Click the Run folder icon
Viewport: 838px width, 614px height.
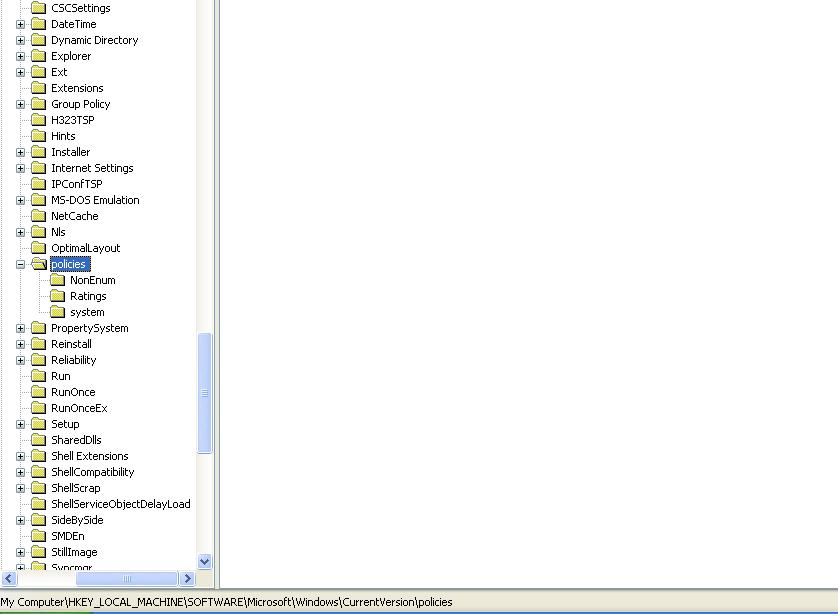tap(38, 376)
